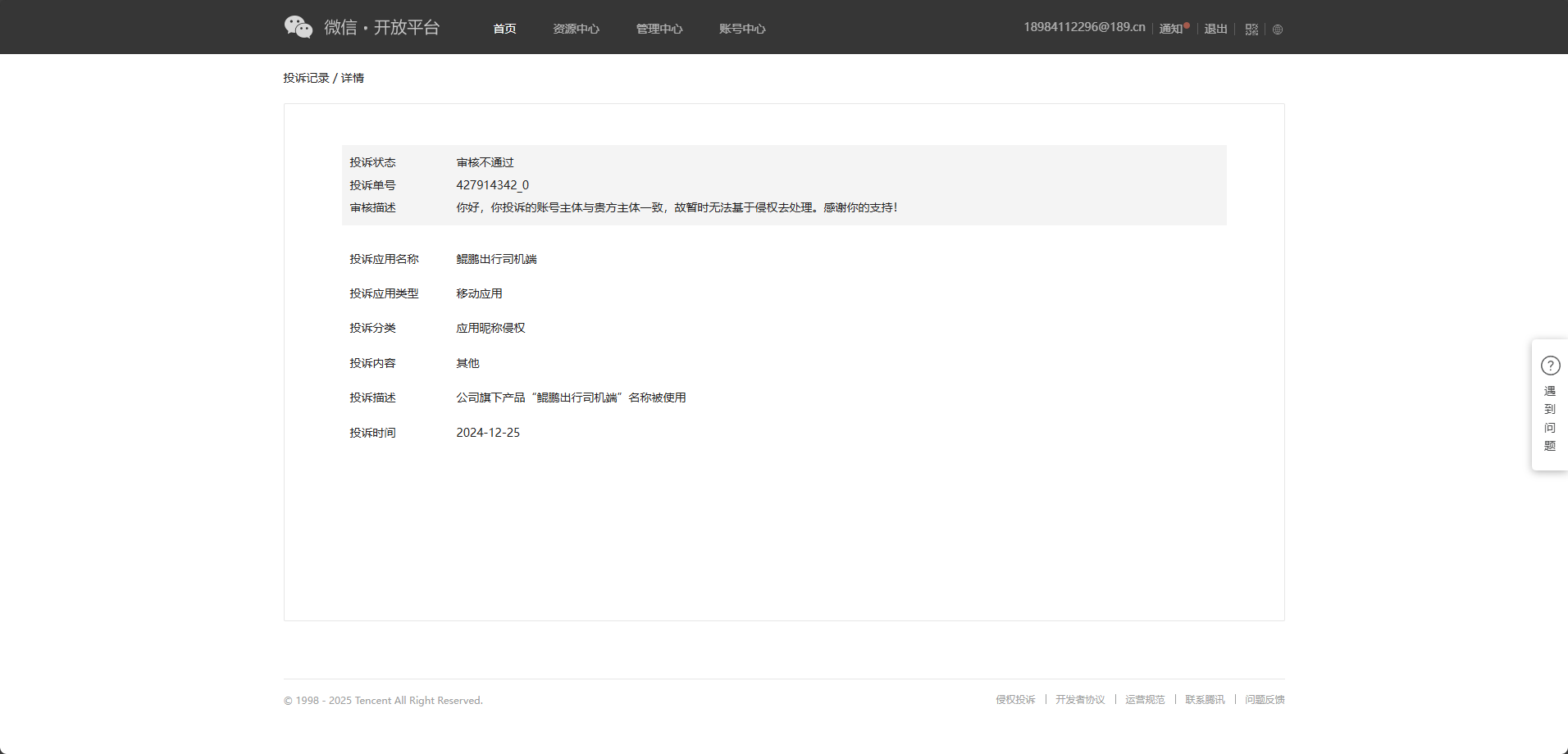Open the 侵权投诉 footer link

[x=1015, y=700]
